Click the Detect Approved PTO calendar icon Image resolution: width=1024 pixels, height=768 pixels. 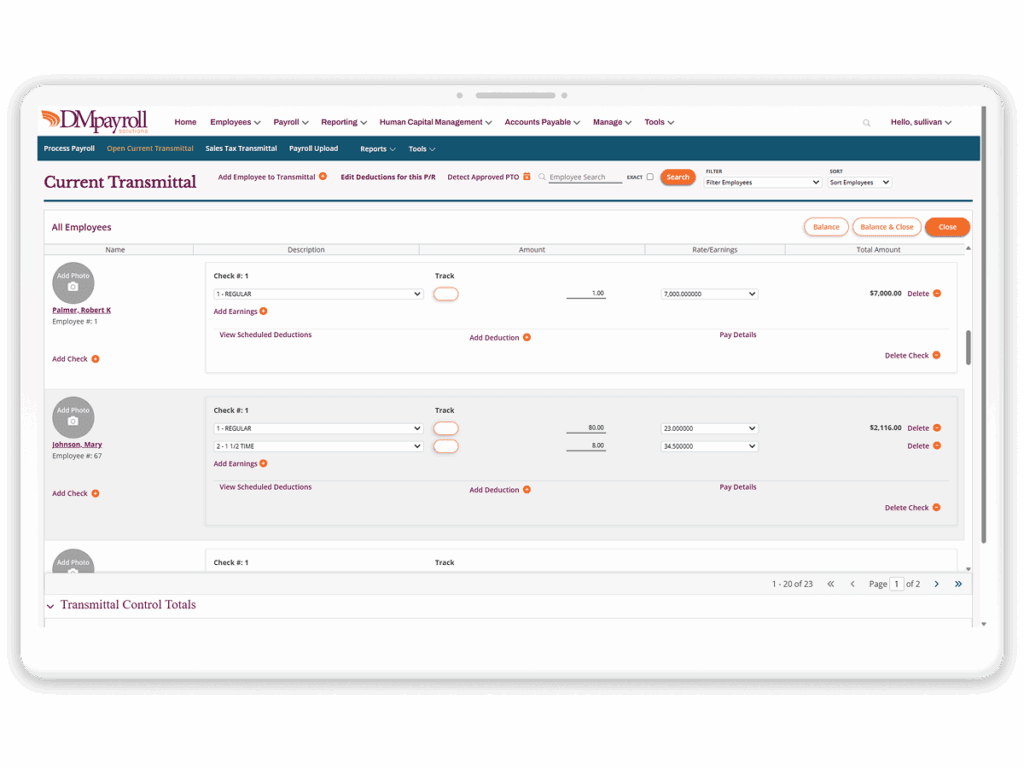pos(527,177)
